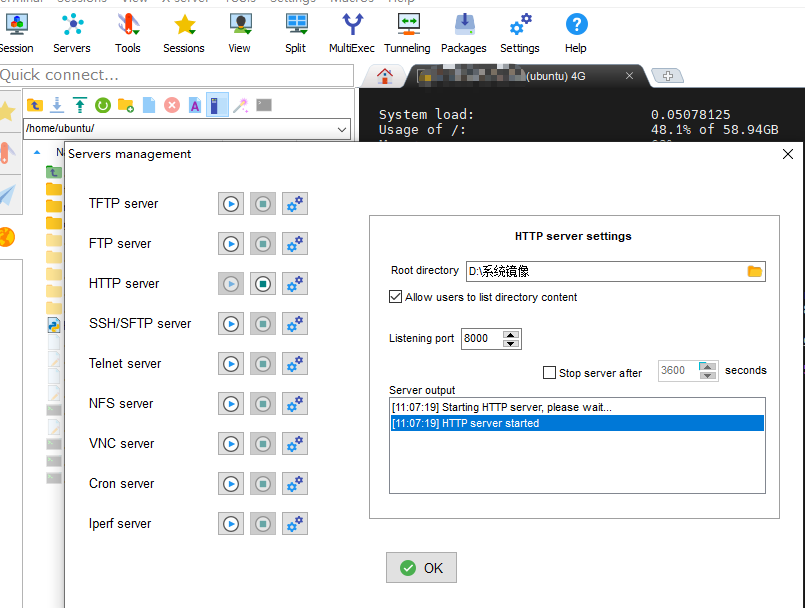The width and height of the screenshot is (805, 608).
Task: Click OK to close Servers management
Action: (x=421, y=568)
